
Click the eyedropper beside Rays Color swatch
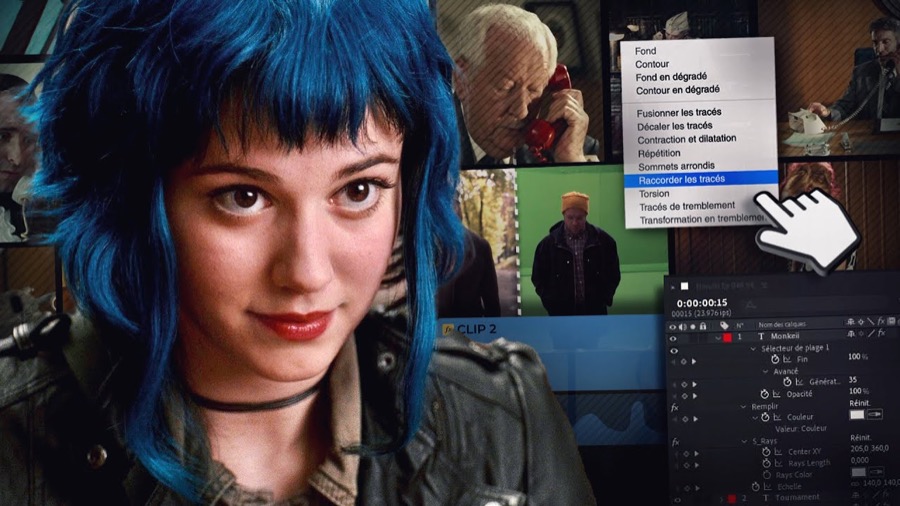[876, 472]
